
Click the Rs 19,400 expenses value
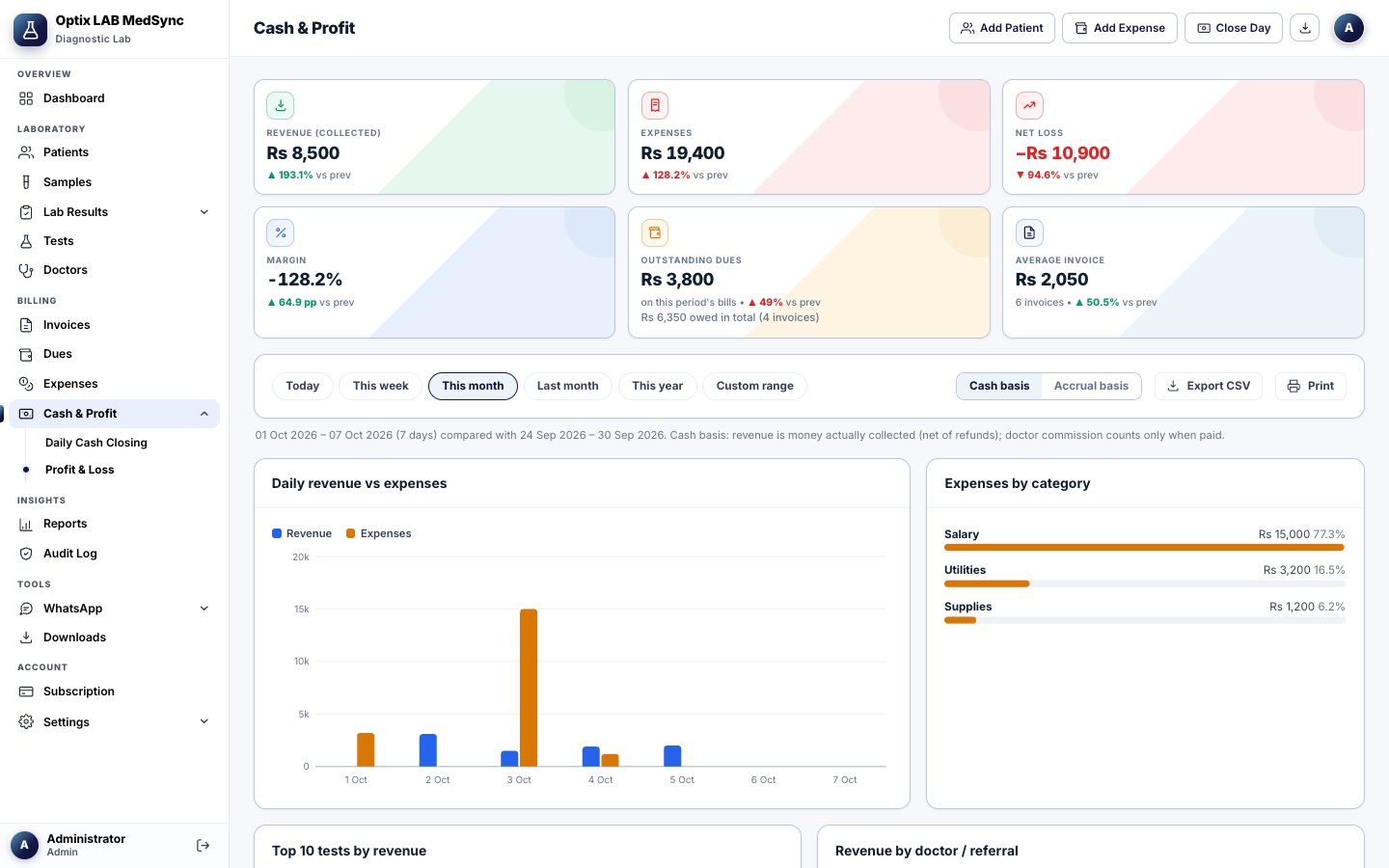[x=683, y=153]
